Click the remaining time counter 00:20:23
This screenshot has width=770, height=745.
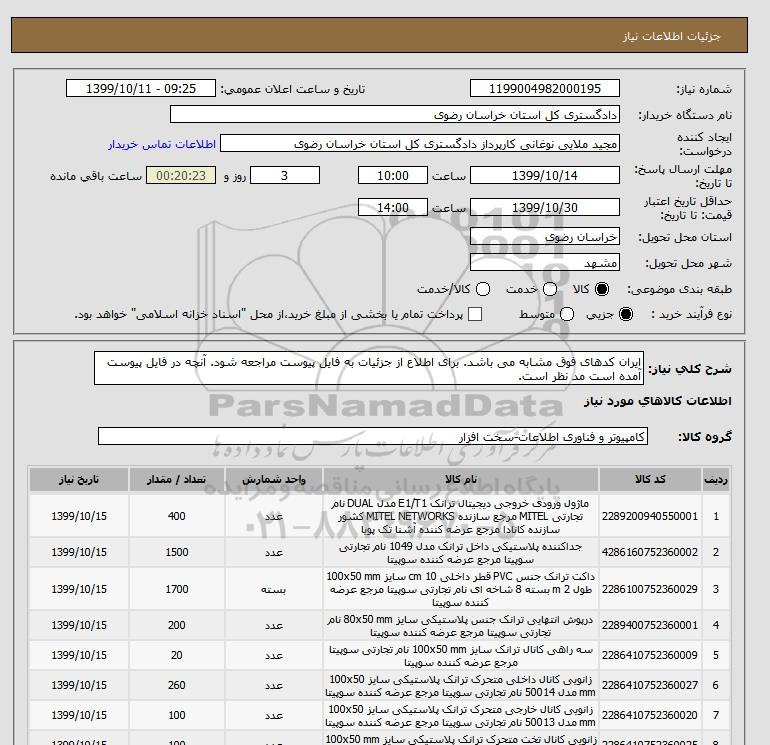coord(181,175)
